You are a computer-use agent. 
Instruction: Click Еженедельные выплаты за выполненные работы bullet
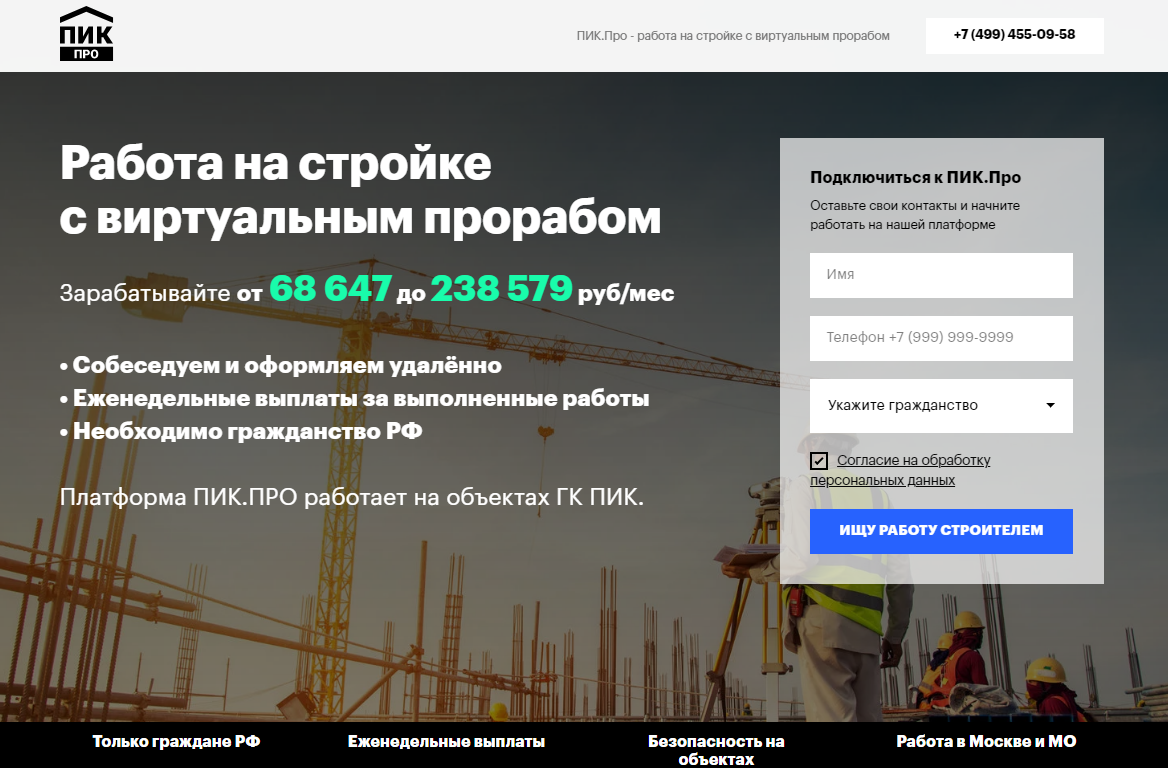point(355,399)
